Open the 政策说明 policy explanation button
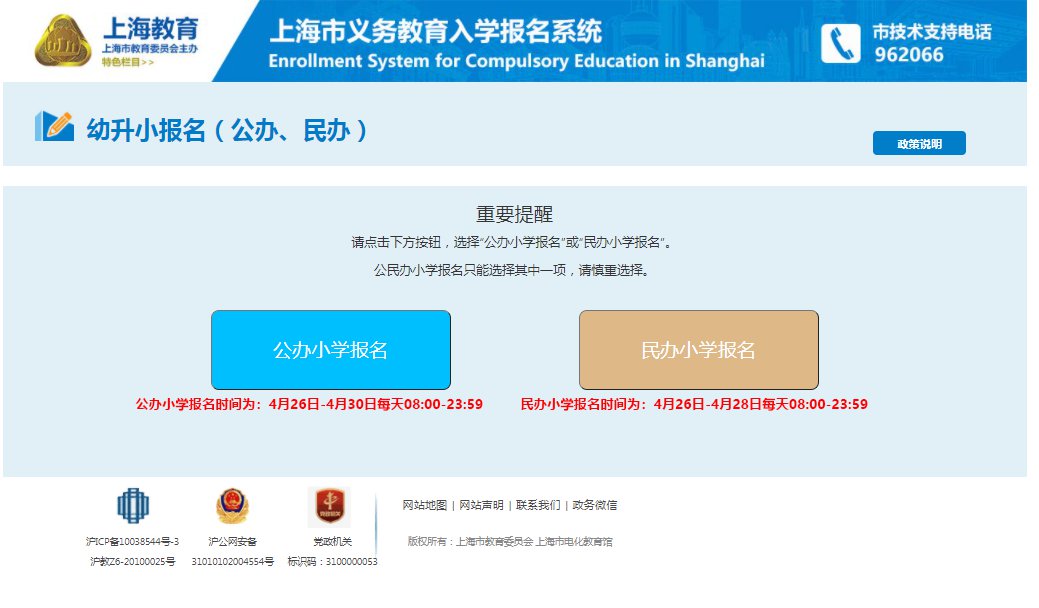The width and height of the screenshot is (1039, 608). pos(921,143)
